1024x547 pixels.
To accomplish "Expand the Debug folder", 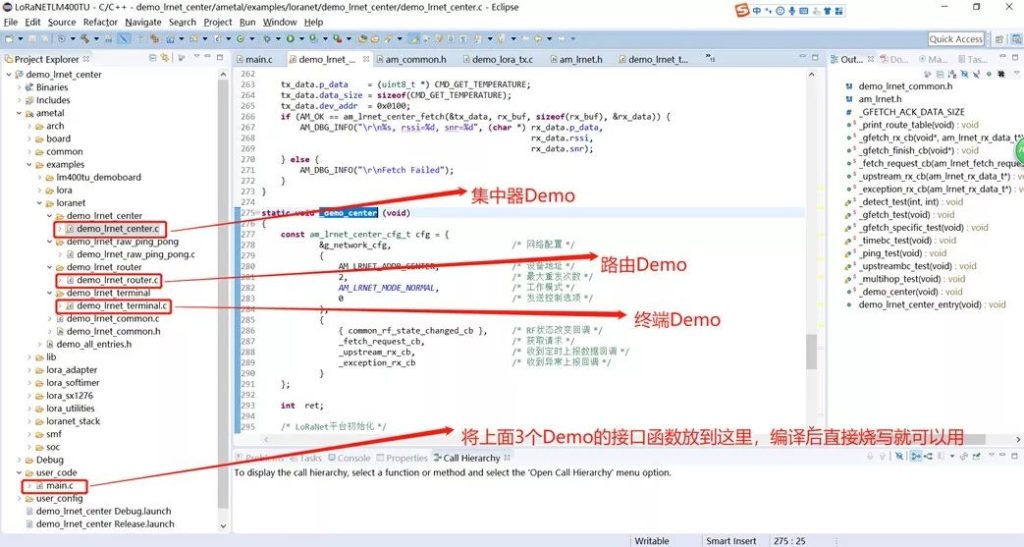I will (x=19, y=460).
